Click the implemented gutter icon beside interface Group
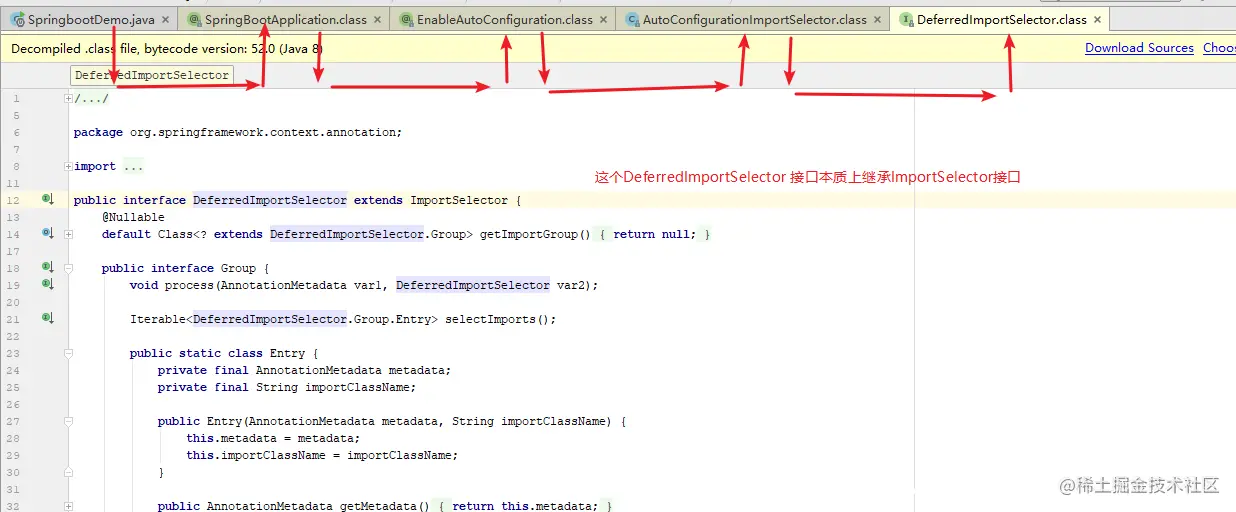This screenshot has width=1236, height=512. 47,267
